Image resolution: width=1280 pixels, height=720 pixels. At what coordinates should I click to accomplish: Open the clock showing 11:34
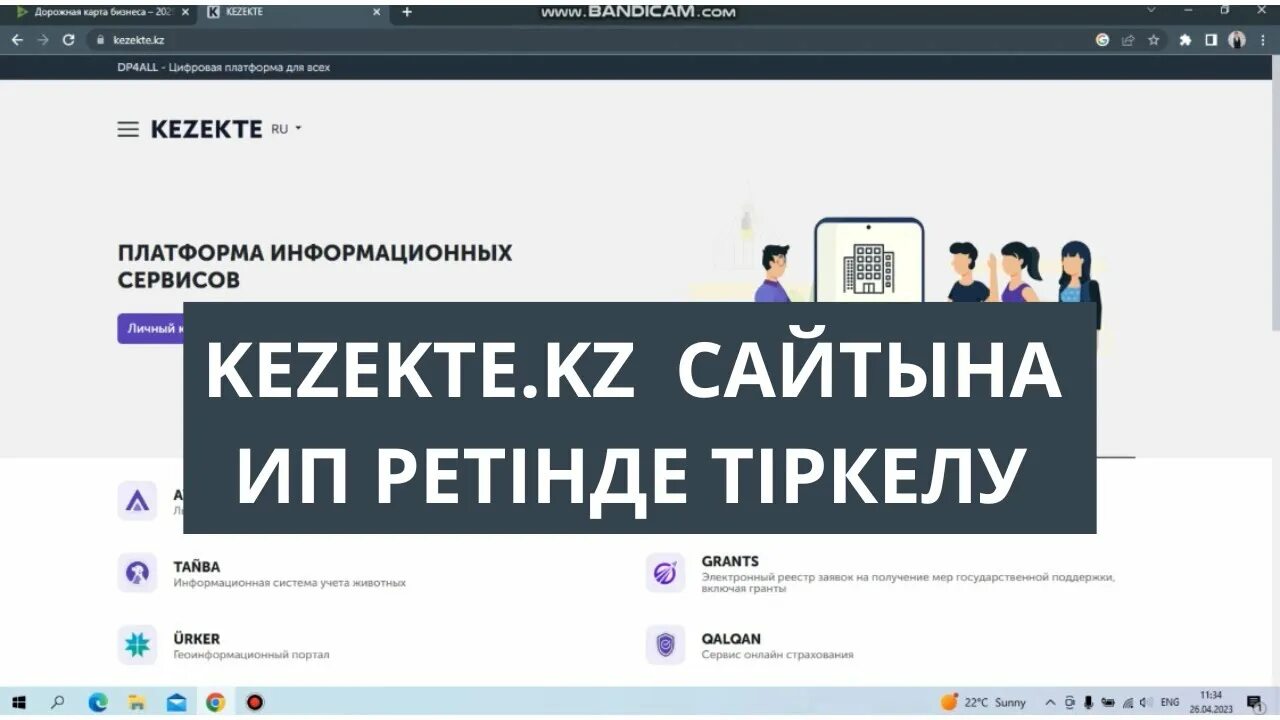pos(1210,702)
